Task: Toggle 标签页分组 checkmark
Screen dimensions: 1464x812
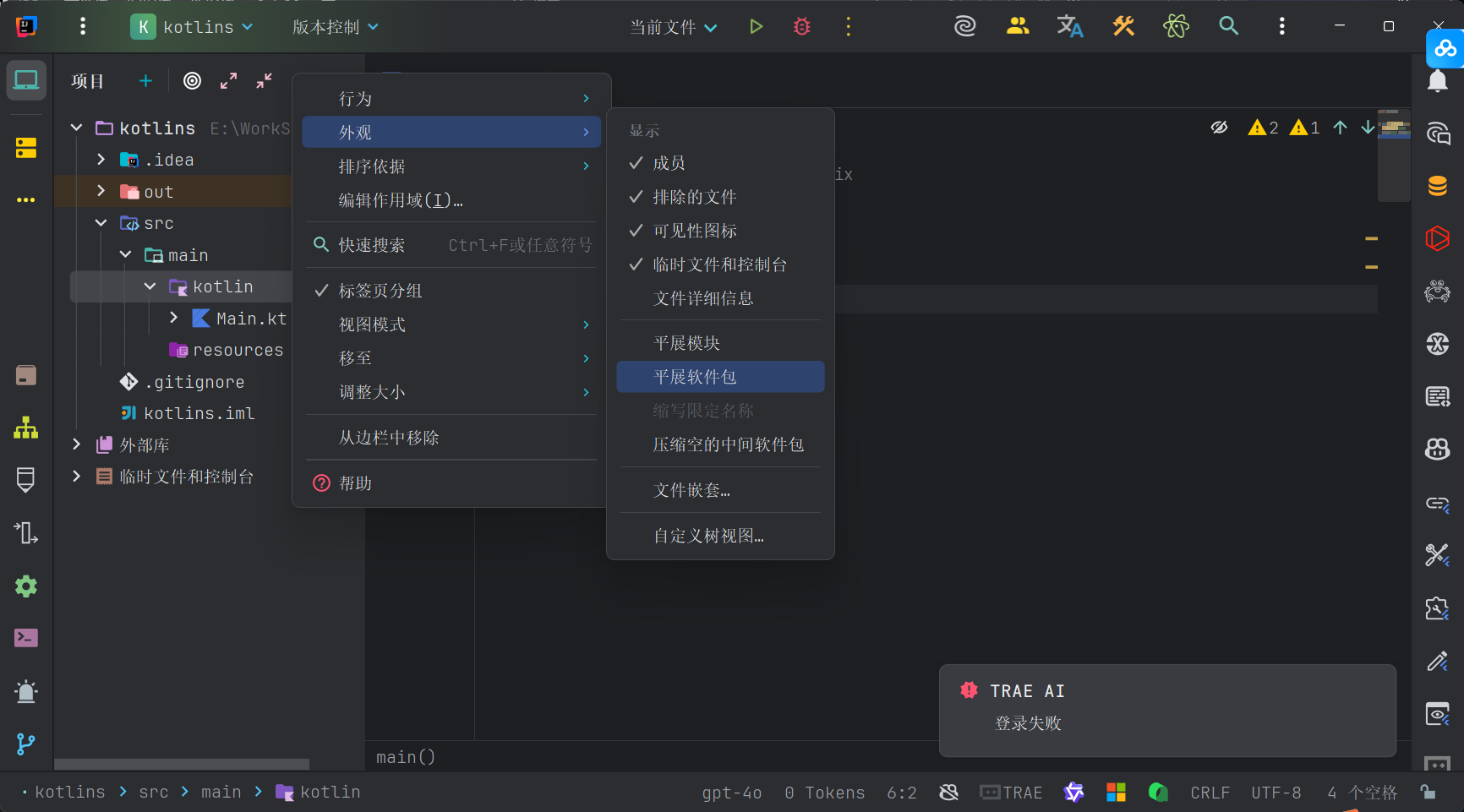Action: click(380, 291)
